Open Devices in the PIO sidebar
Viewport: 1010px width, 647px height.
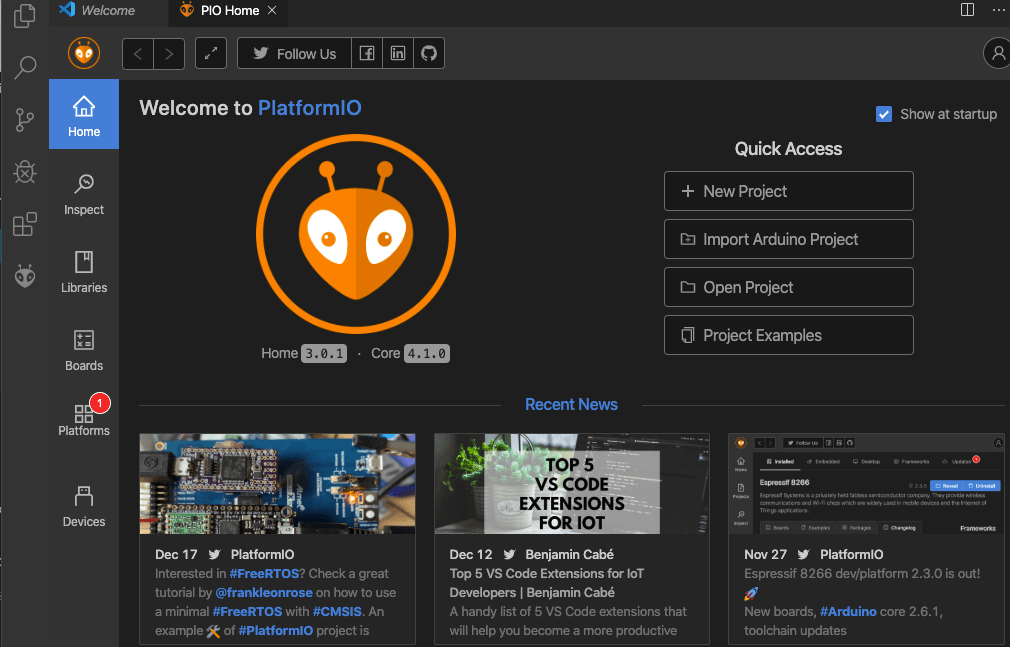84,506
